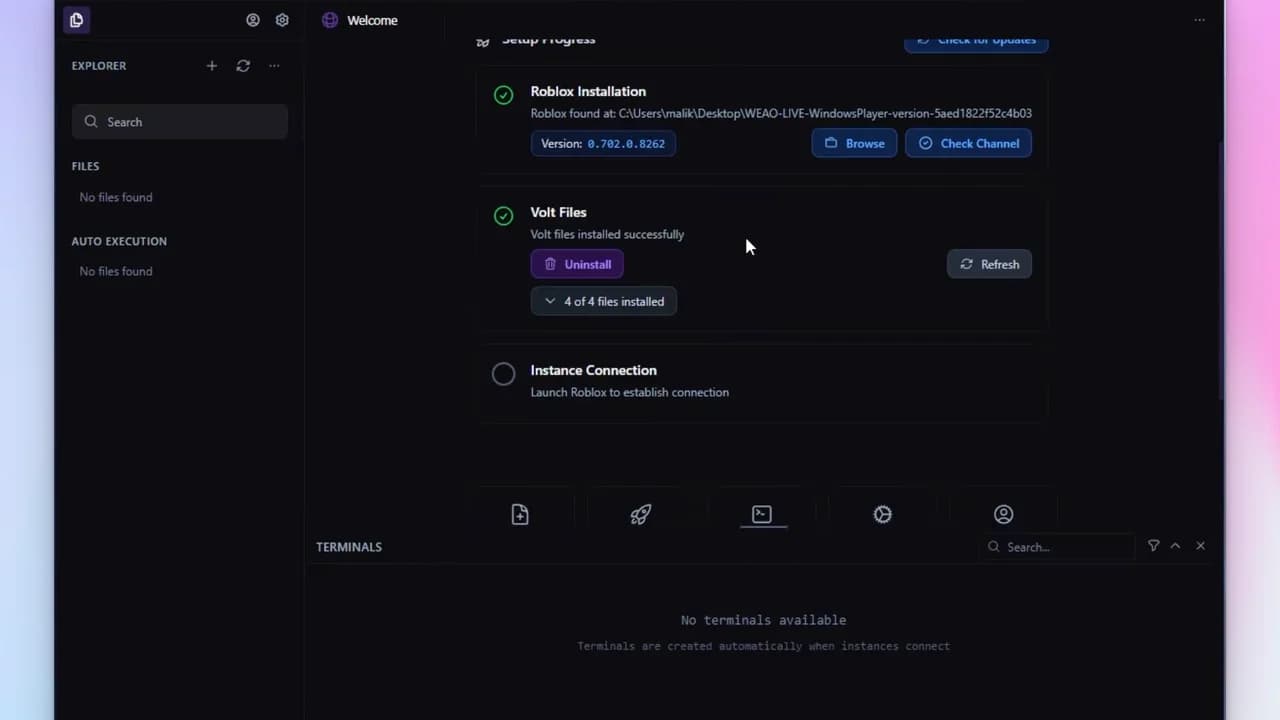
Task: Click the TERMINALS panel title
Action: [349, 547]
